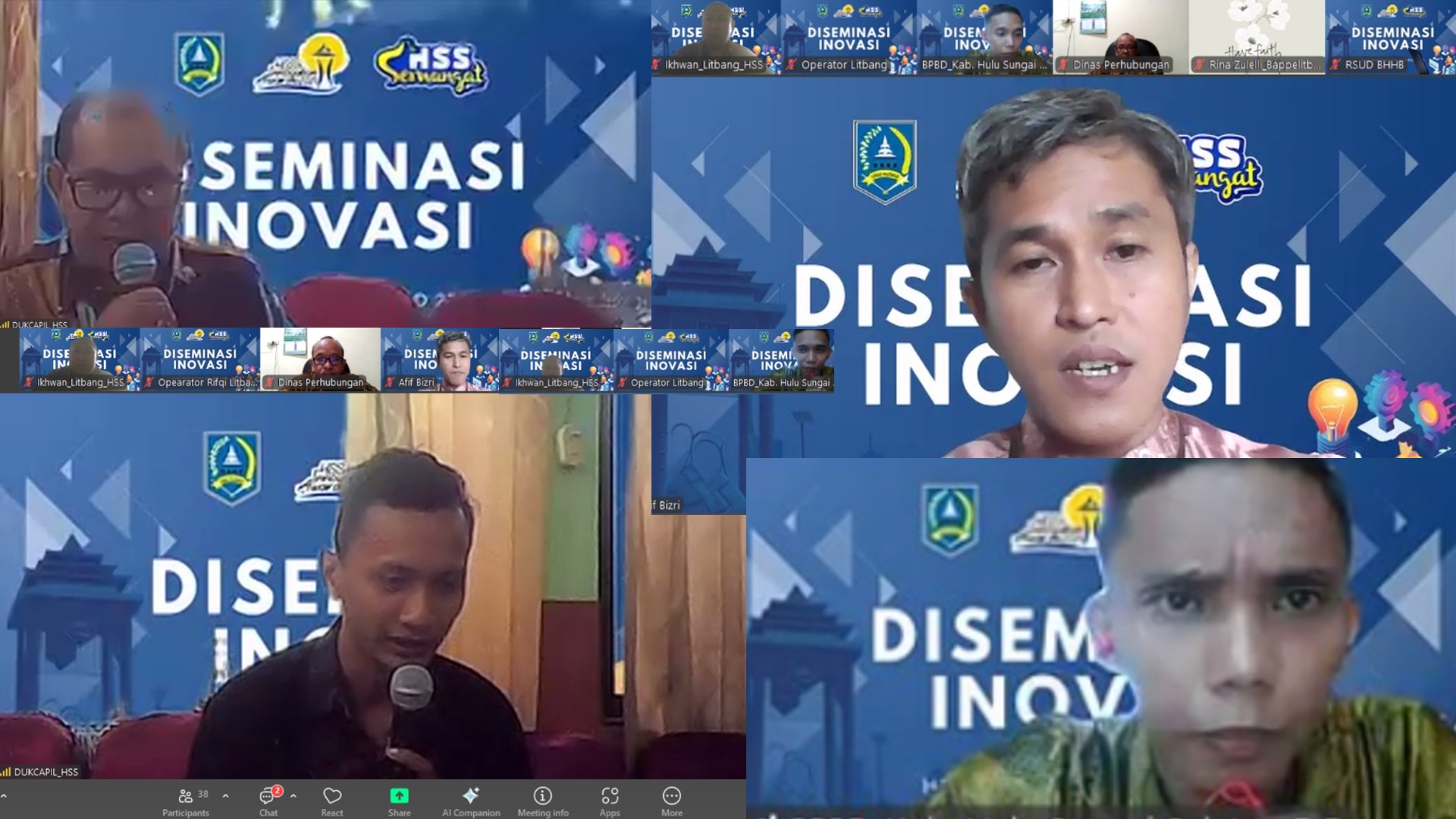Select Rina Zulelli_Bappelitb participant thumbnail

pyautogui.click(x=1257, y=37)
